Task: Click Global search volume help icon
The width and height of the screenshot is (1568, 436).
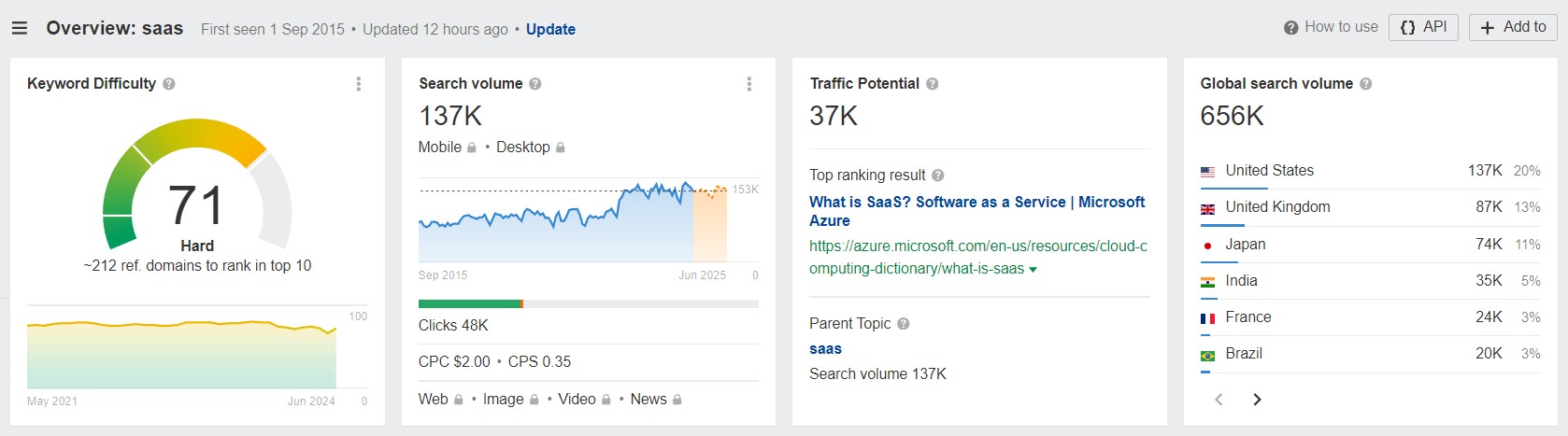Action: (x=1365, y=84)
